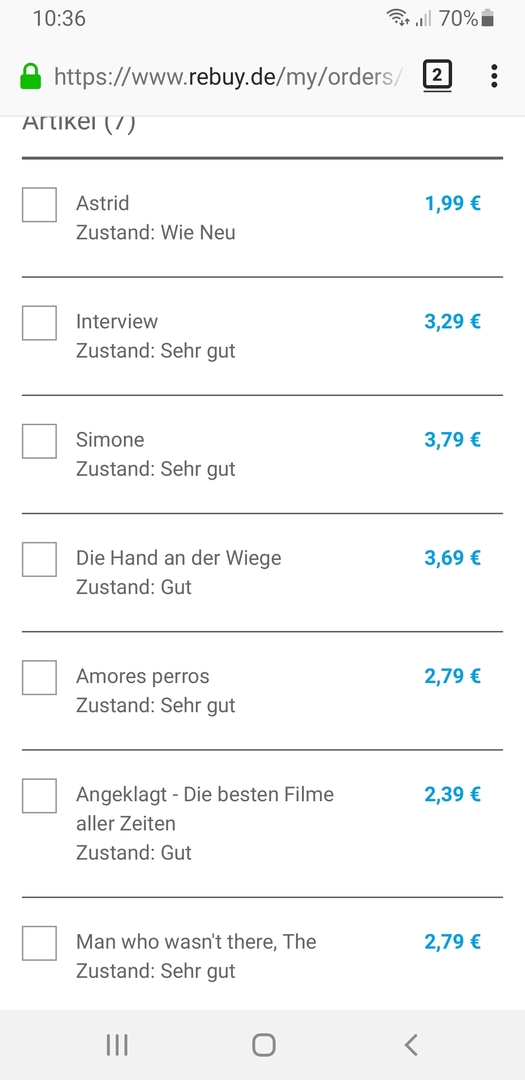The height and width of the screenshot is (1080, 525).
Task: Tap the Die Hand an der Wiege title
Action: click(178, 558)
